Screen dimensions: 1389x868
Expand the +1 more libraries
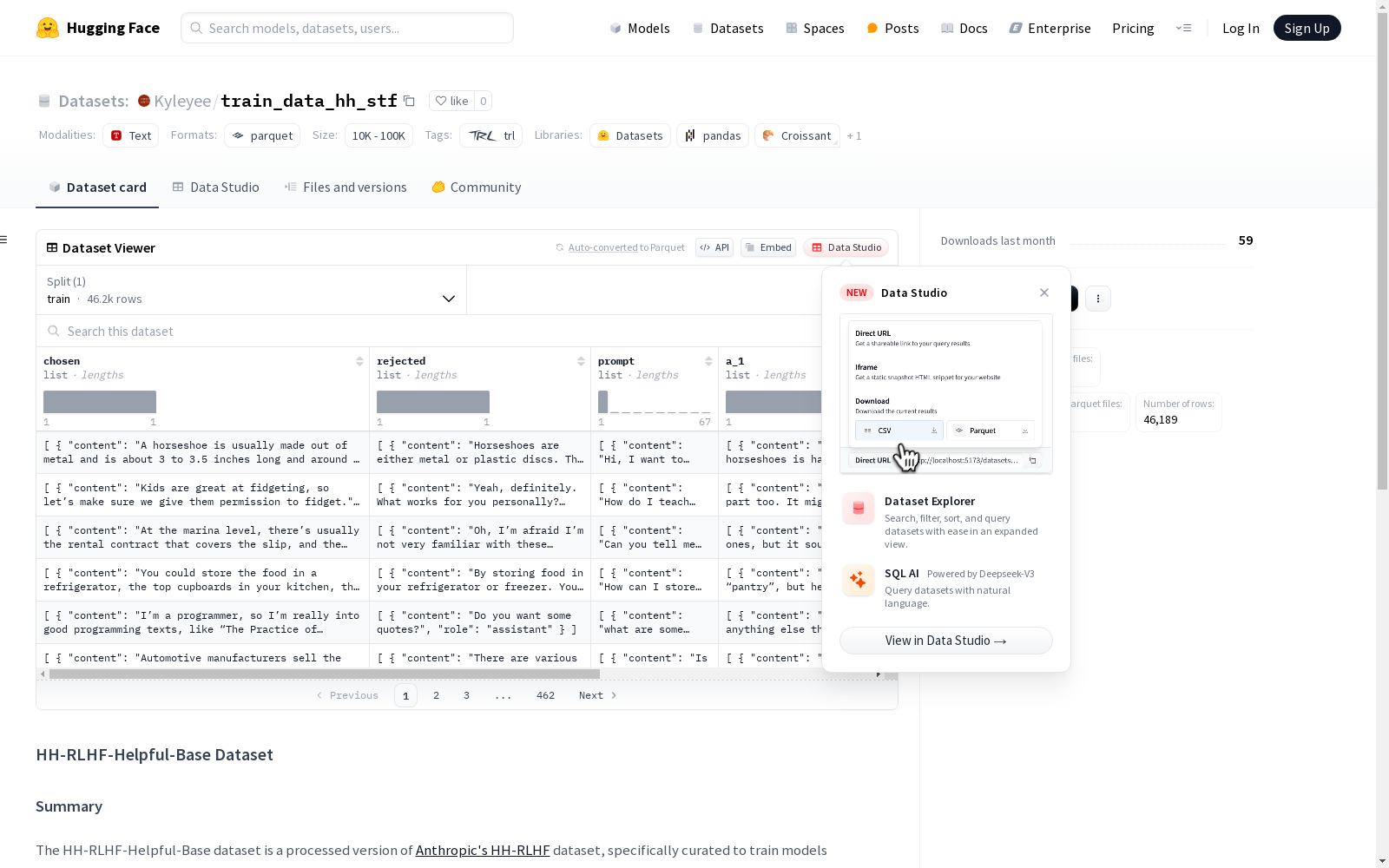(854, 135)
